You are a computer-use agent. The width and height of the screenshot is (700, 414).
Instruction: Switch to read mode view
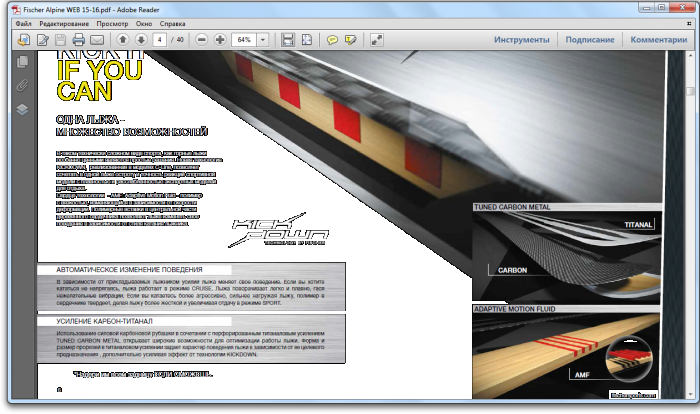click(x=377, y=40)
